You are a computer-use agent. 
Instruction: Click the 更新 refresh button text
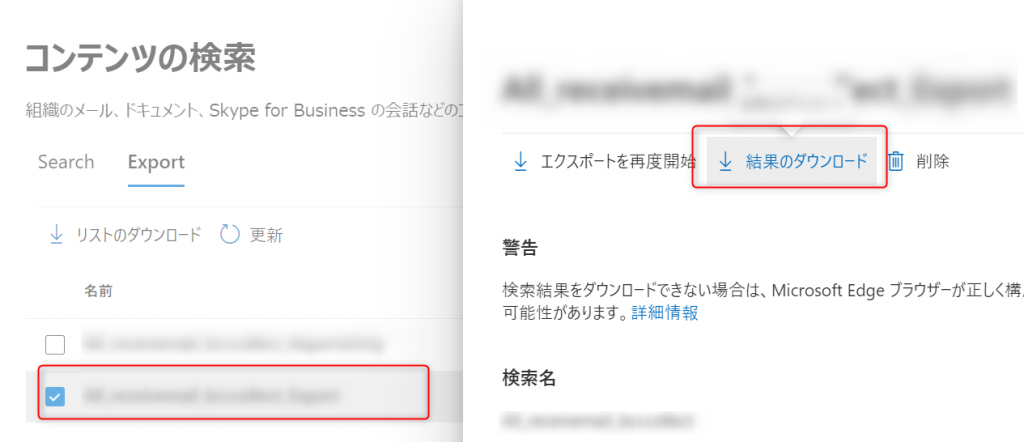point(266,236)
